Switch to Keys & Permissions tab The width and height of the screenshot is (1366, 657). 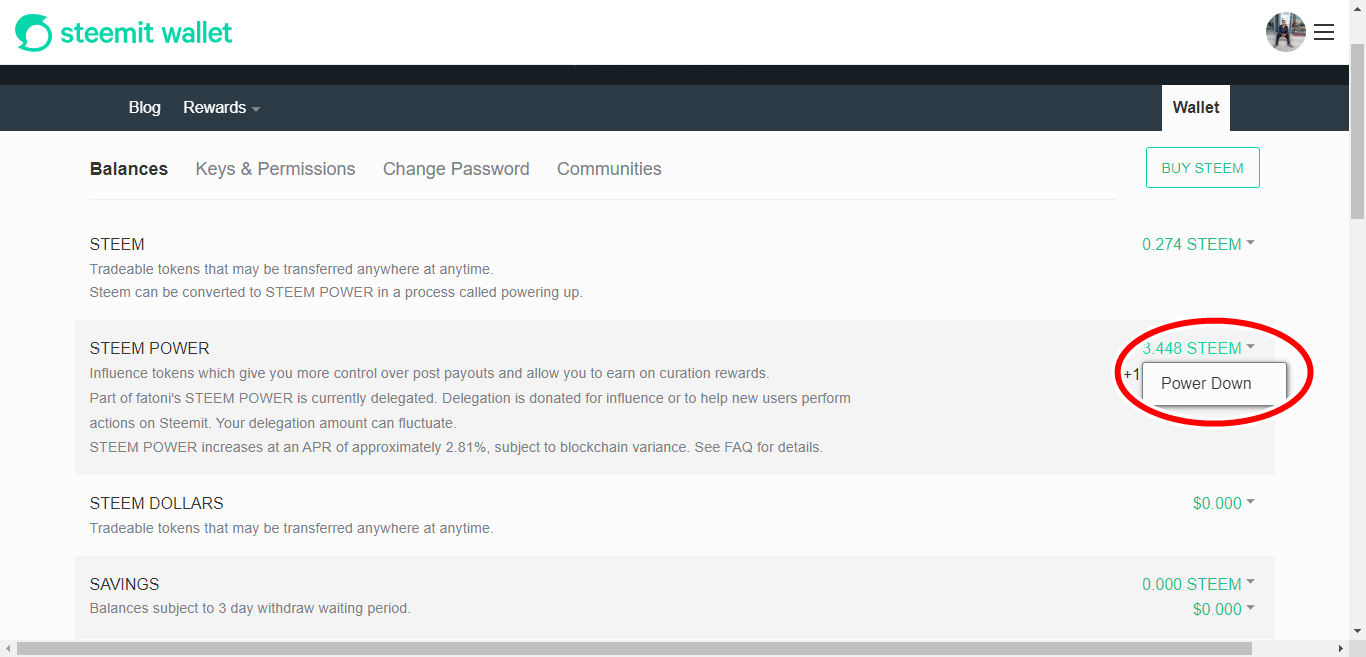tap(275, 169)
